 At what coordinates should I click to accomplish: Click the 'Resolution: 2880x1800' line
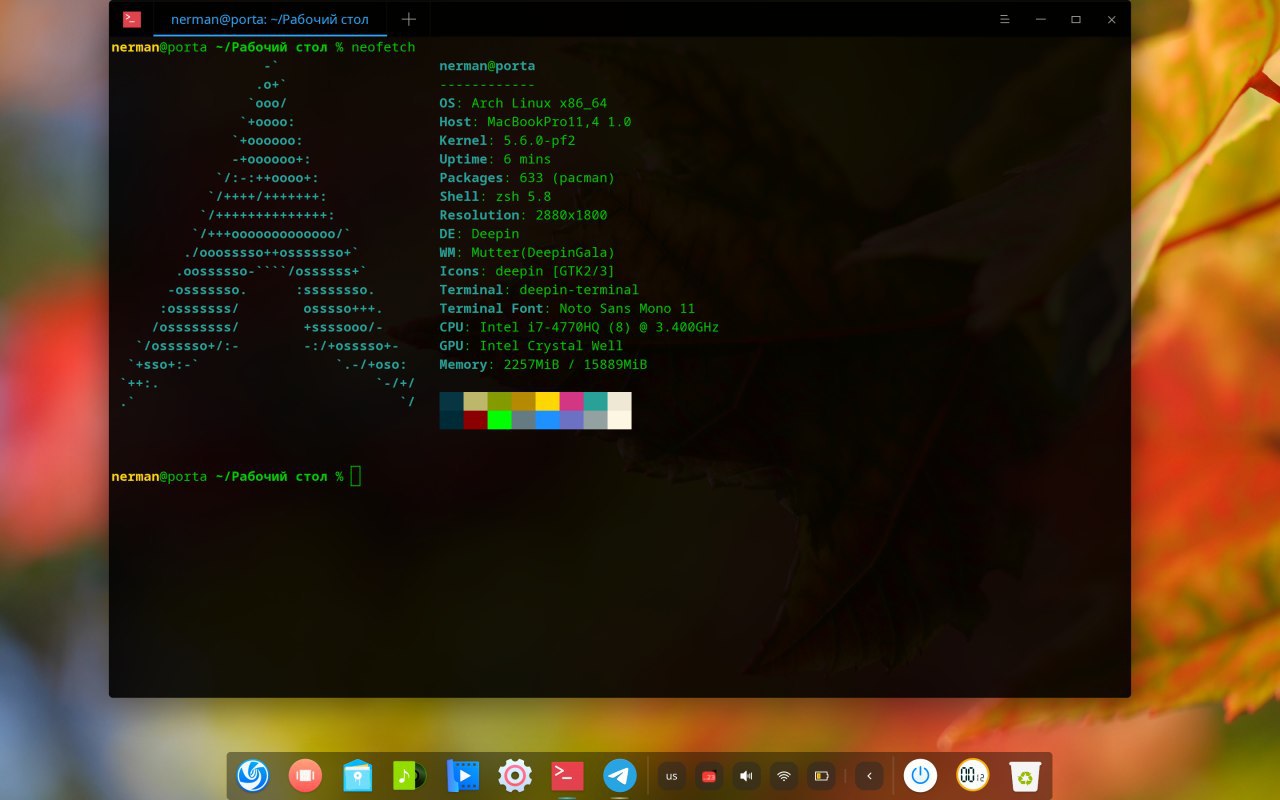(x=523, y=215)
